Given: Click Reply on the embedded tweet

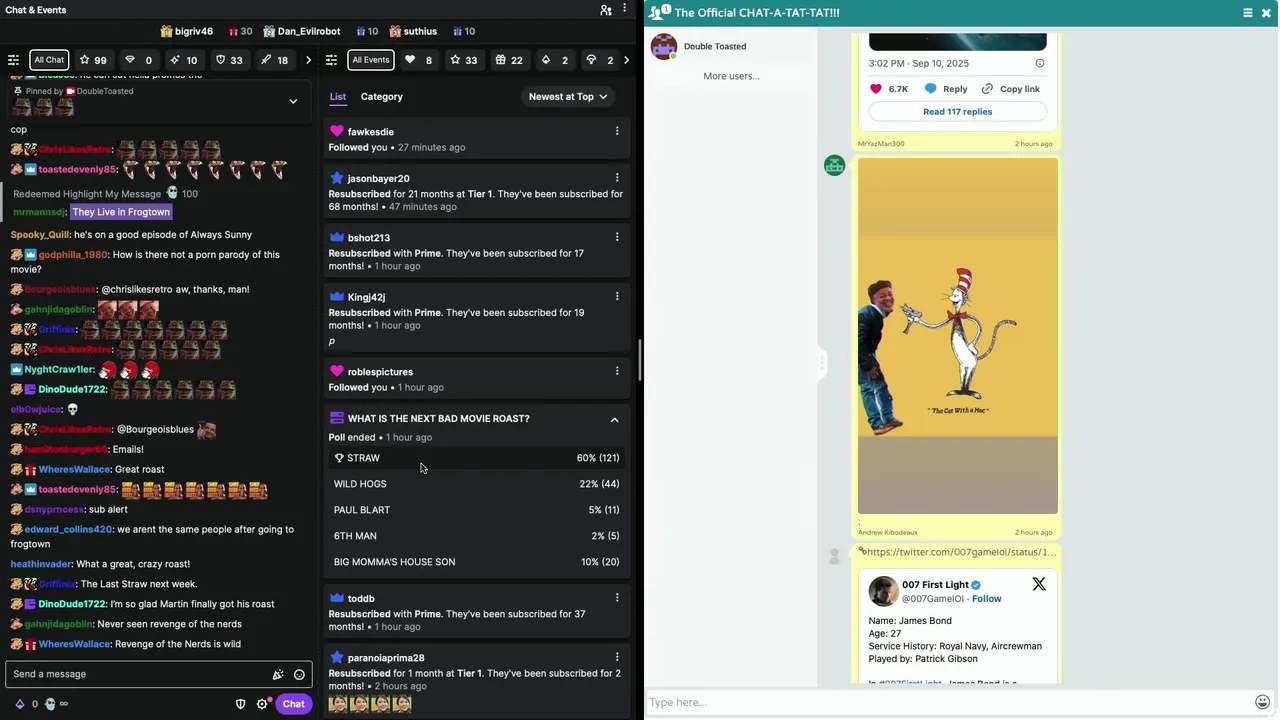Looking at the screenshot, I should pyautogui.click(x=946, y=89).
